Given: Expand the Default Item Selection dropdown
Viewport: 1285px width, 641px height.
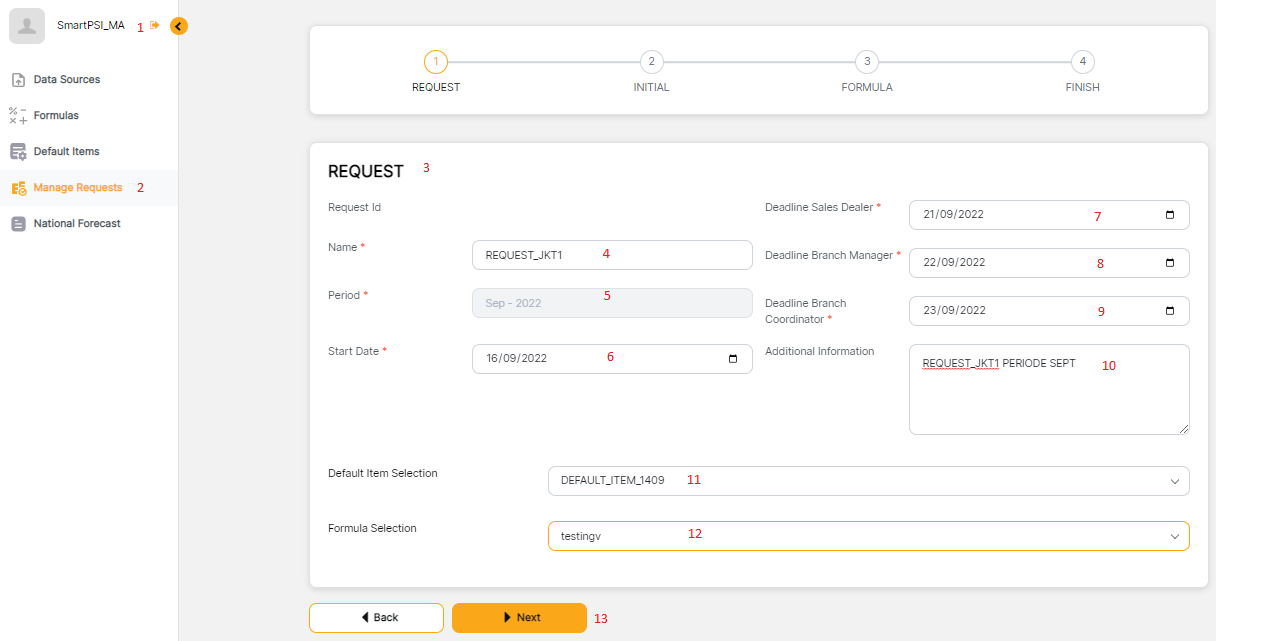Looking at the screenshot, I should pyautogui.click(x=1174, y=481).
